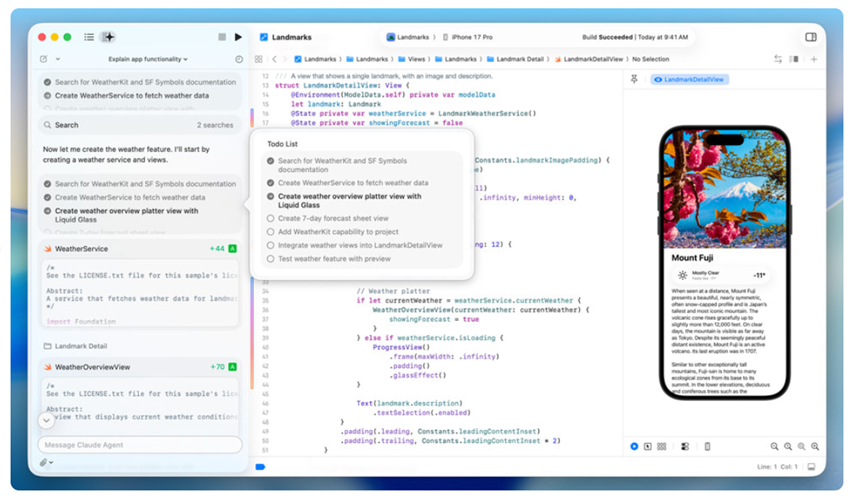Open the coding assistant sparkle panel
The width and height of the screenshot is (854, 498).
109,37
